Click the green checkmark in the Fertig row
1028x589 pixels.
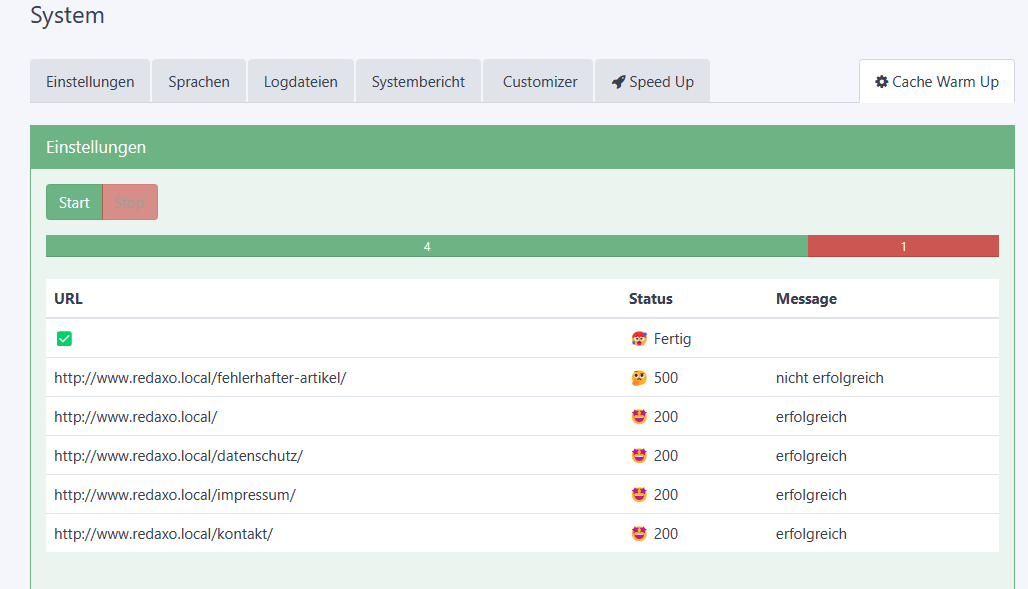(64, 338)
